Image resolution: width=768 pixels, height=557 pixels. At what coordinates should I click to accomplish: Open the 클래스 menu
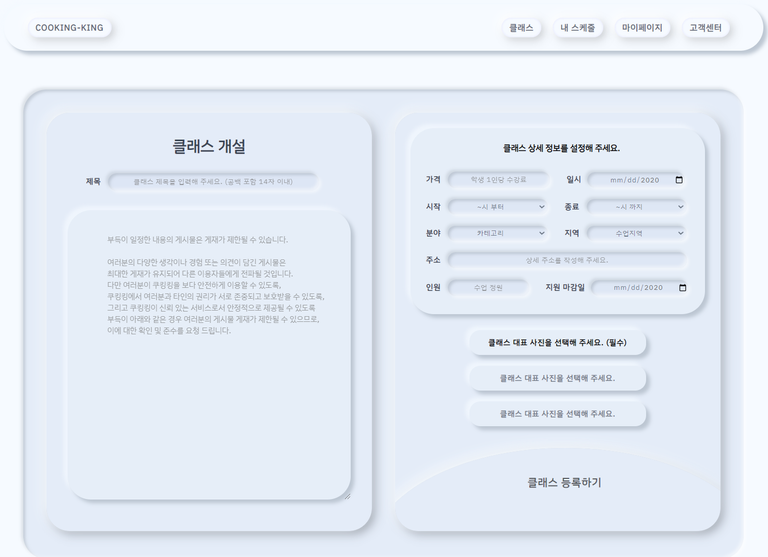pyautogui.click(x=521, y=28)
